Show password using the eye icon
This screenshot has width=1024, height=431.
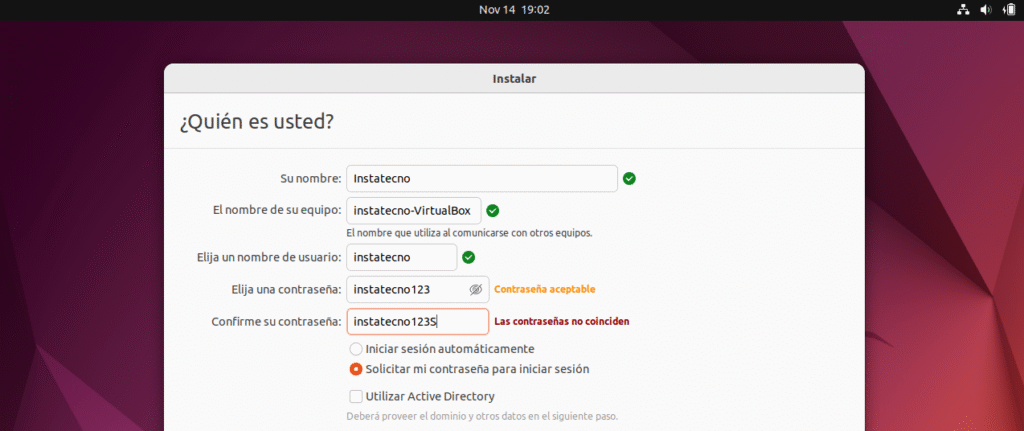pos(476,290)
